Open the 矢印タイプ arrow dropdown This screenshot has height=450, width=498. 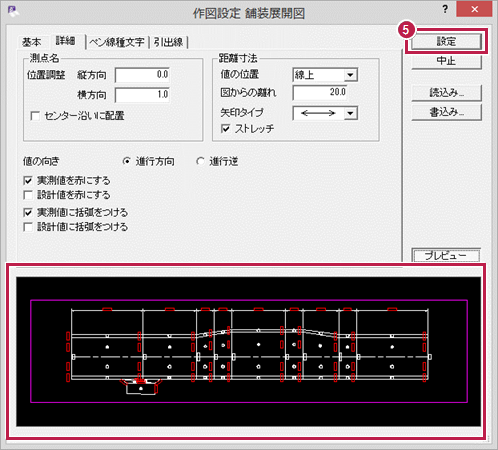350,113
